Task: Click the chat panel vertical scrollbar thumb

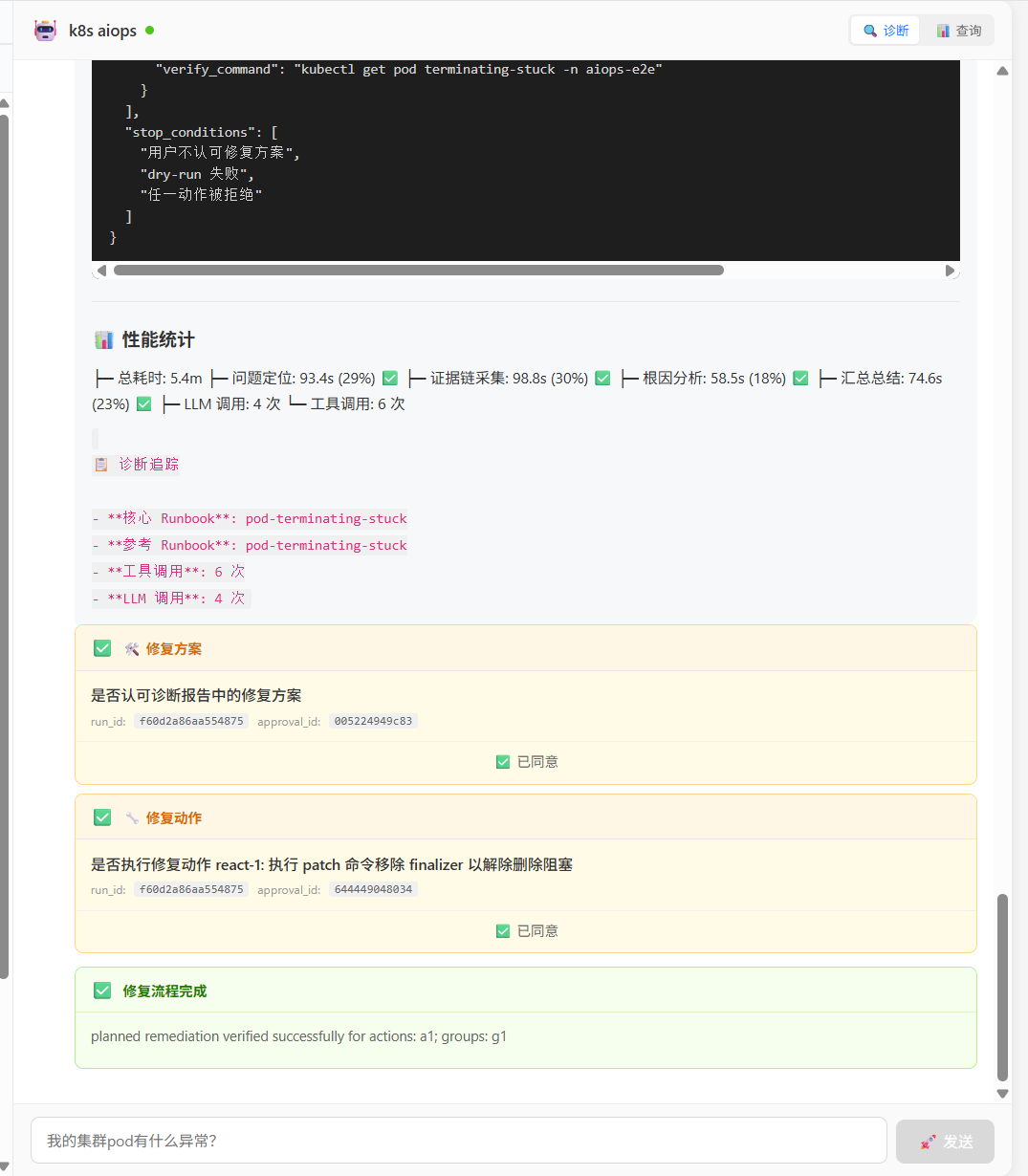Action: click(1002, 987)
